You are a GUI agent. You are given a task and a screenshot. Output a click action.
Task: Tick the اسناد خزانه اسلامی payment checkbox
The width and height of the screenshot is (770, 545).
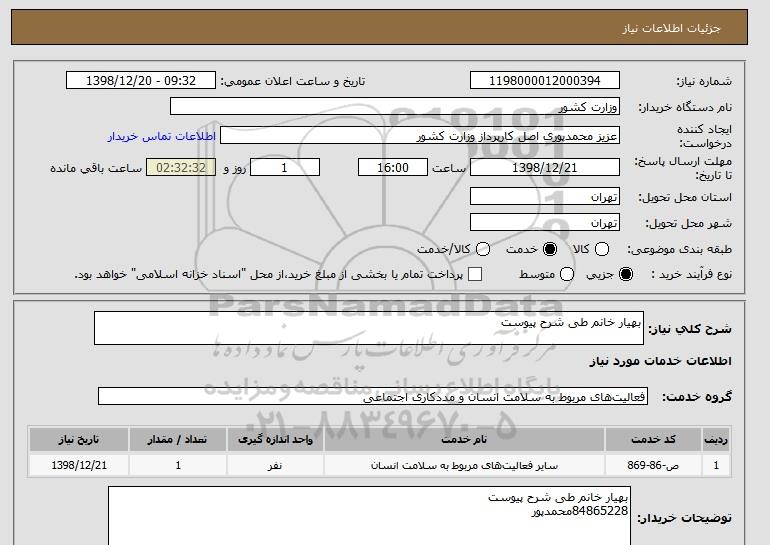click(475, 274)
